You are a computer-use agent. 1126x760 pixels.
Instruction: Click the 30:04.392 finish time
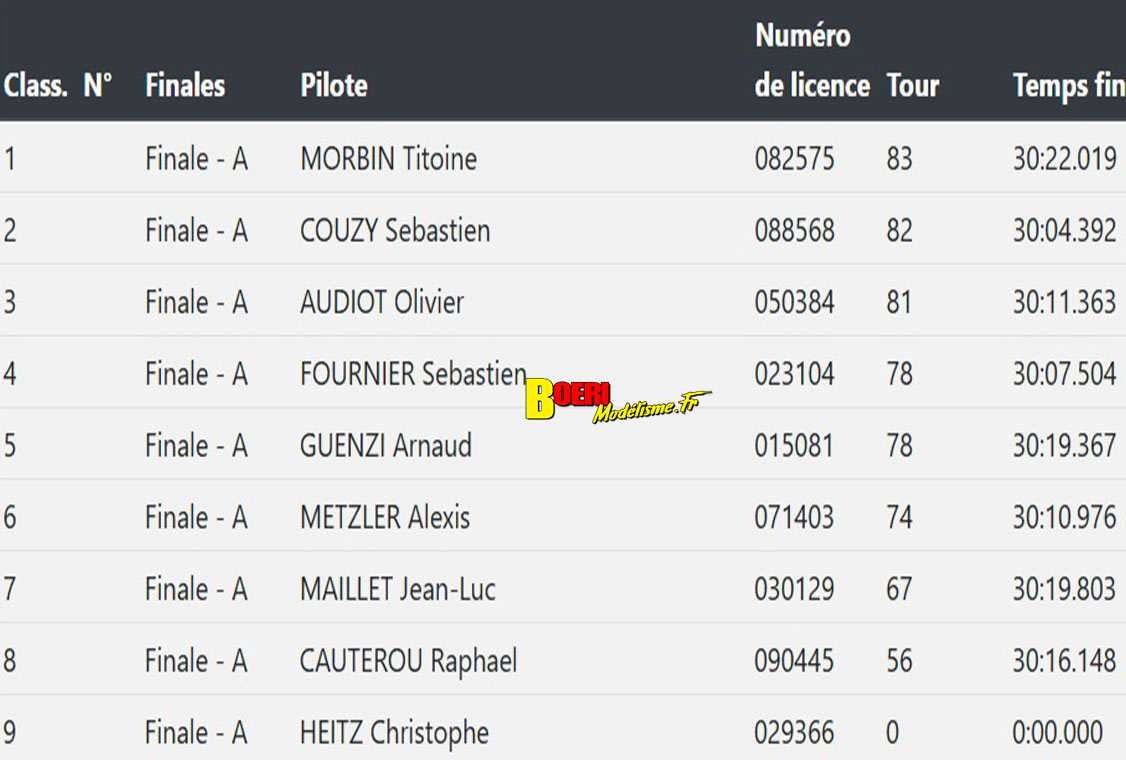[x=1064, y=231]
